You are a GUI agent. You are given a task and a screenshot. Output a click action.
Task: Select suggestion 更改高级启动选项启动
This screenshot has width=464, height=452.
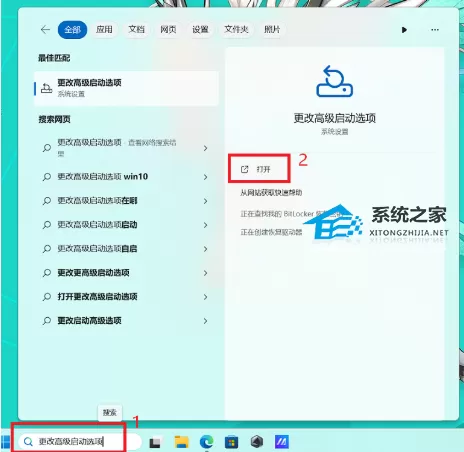97,225
